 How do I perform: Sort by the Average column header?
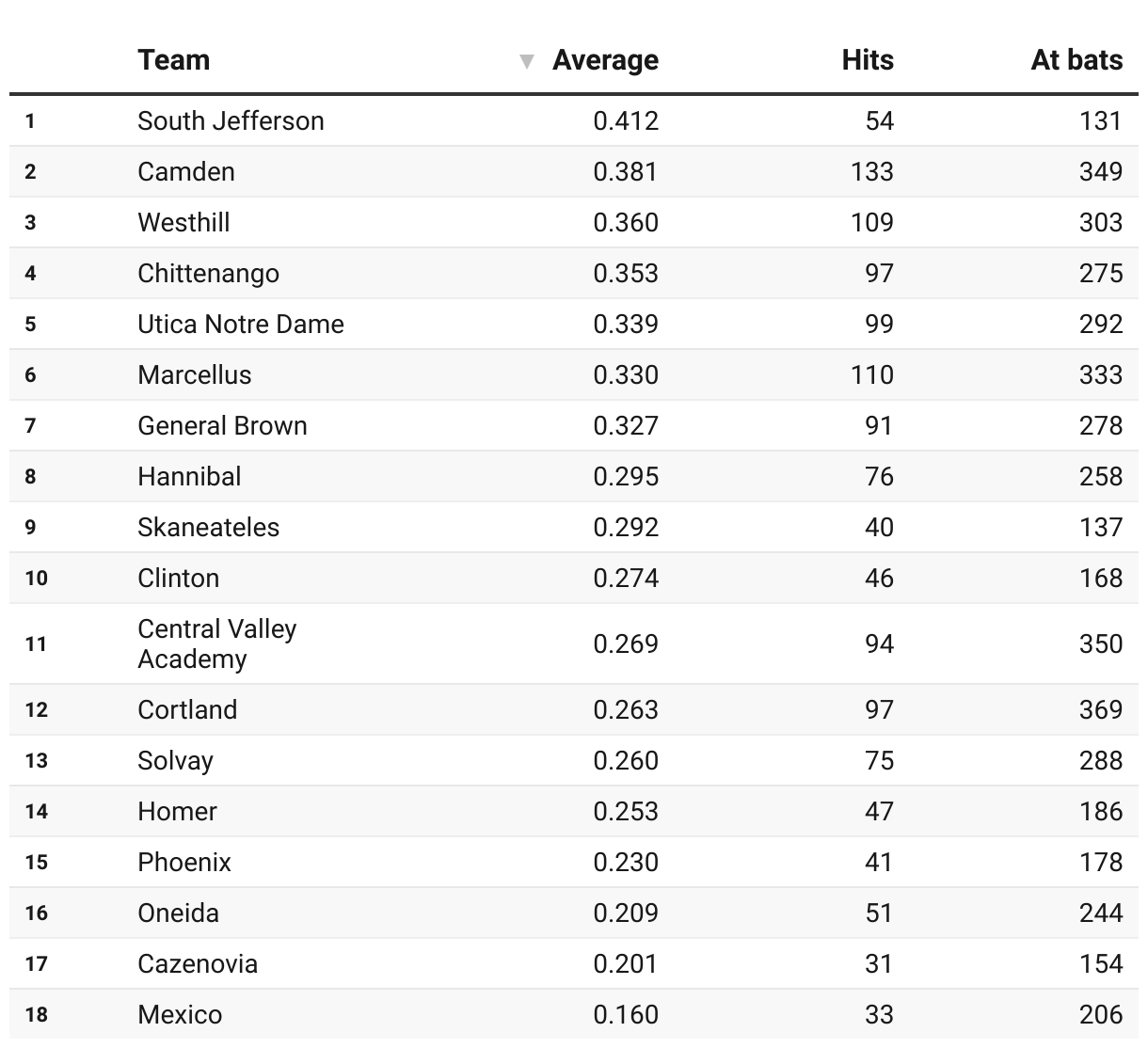[x=605, y=60]
